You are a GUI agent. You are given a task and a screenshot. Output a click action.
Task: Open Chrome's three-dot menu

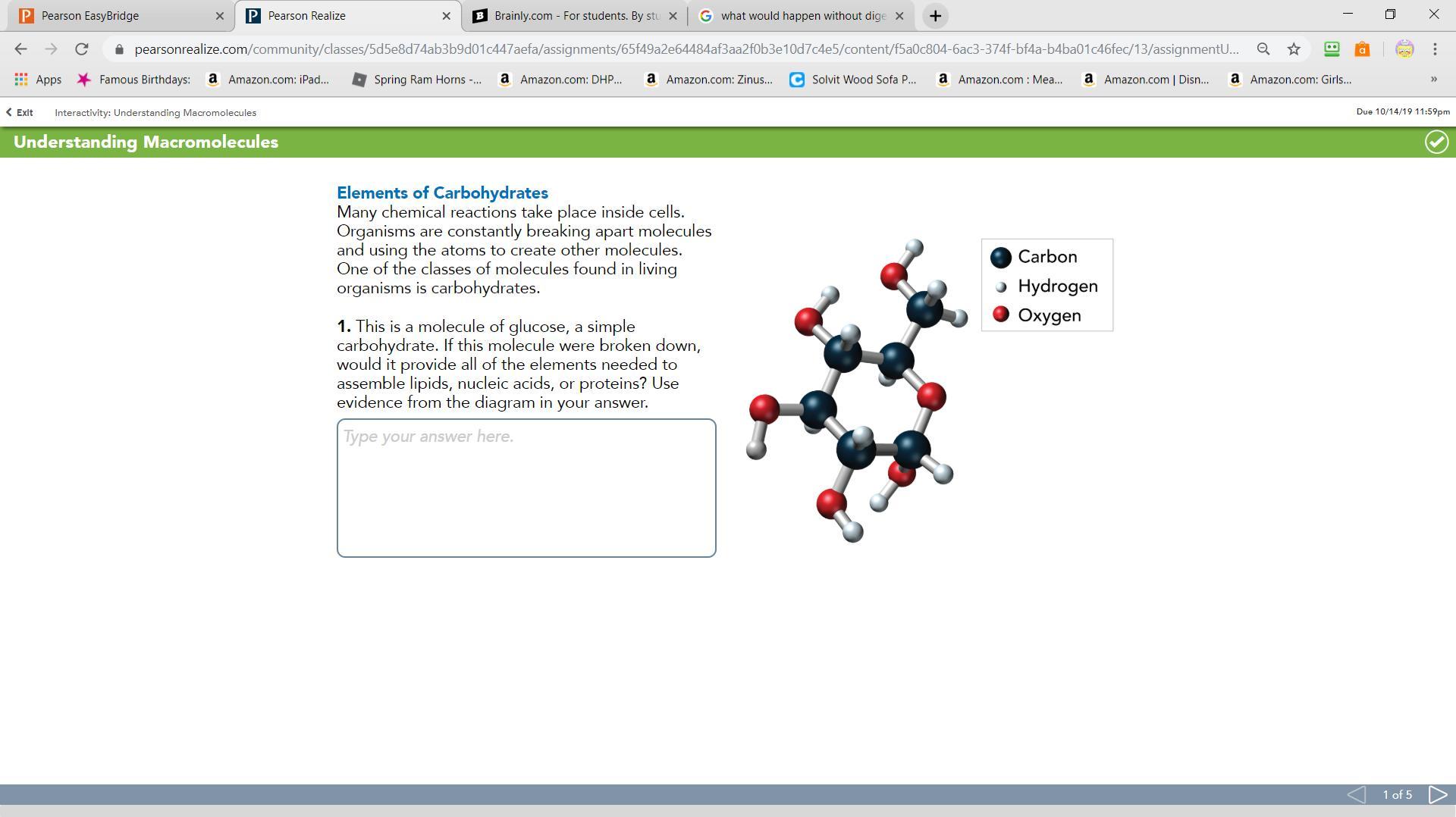[1435, 49]
